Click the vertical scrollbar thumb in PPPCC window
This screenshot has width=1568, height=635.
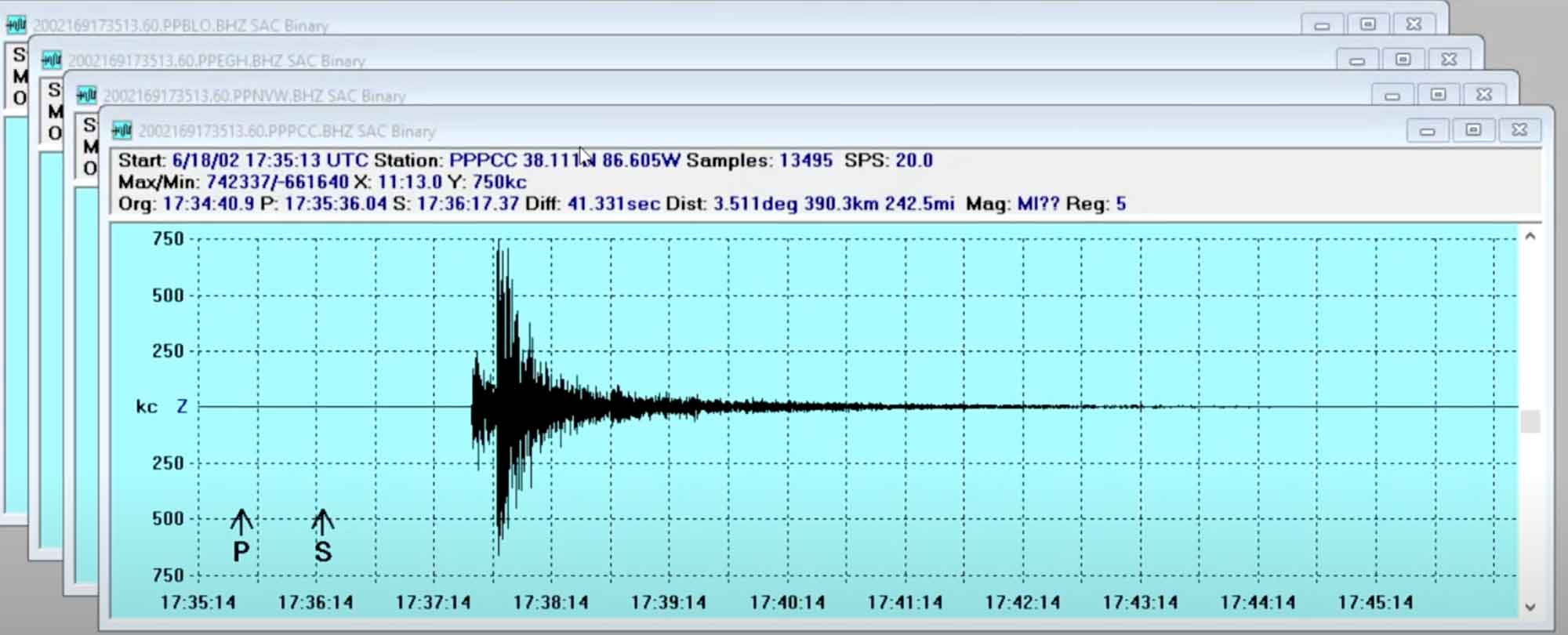point(1530,422)
